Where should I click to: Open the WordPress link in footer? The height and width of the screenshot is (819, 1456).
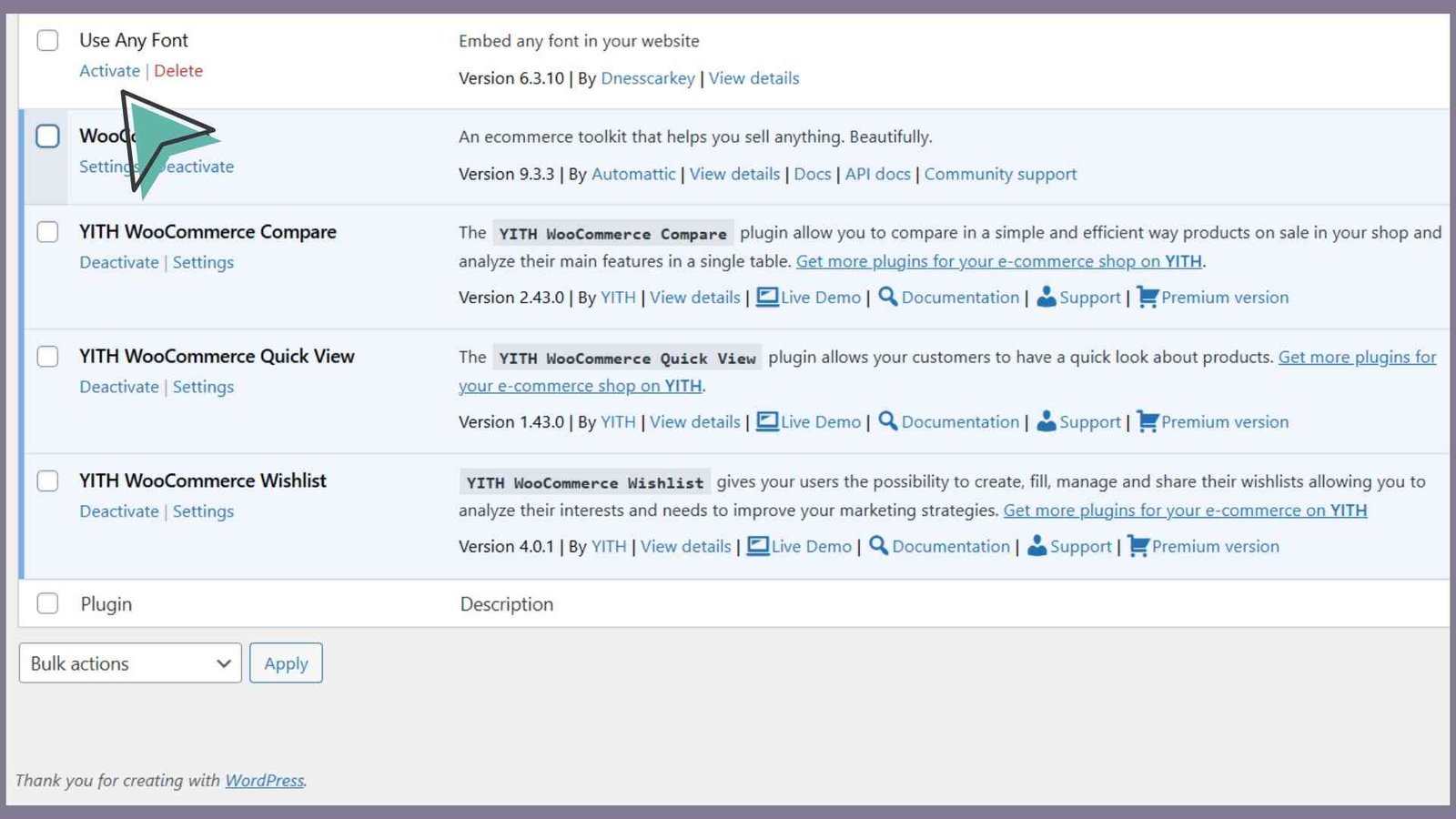click(x=265, y=781)
